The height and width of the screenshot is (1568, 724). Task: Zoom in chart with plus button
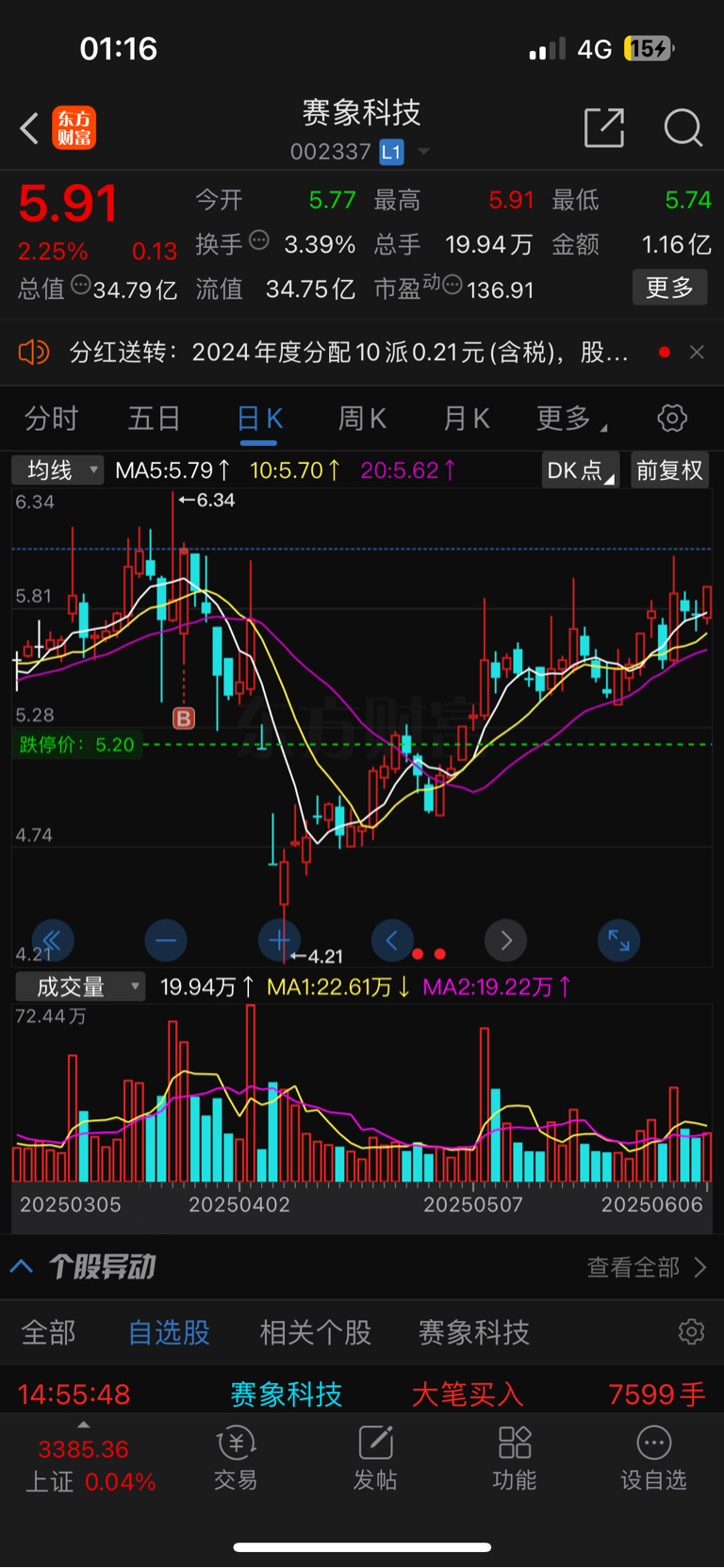(x=279, y=940)
